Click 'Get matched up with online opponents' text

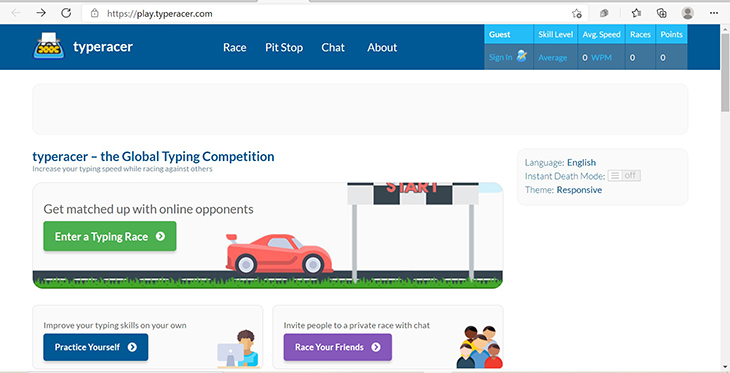[x=149, y=209]
